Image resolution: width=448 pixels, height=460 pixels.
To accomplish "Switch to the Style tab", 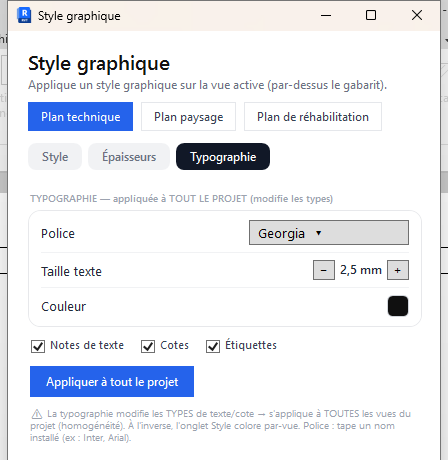I will [x=55, y=157].
